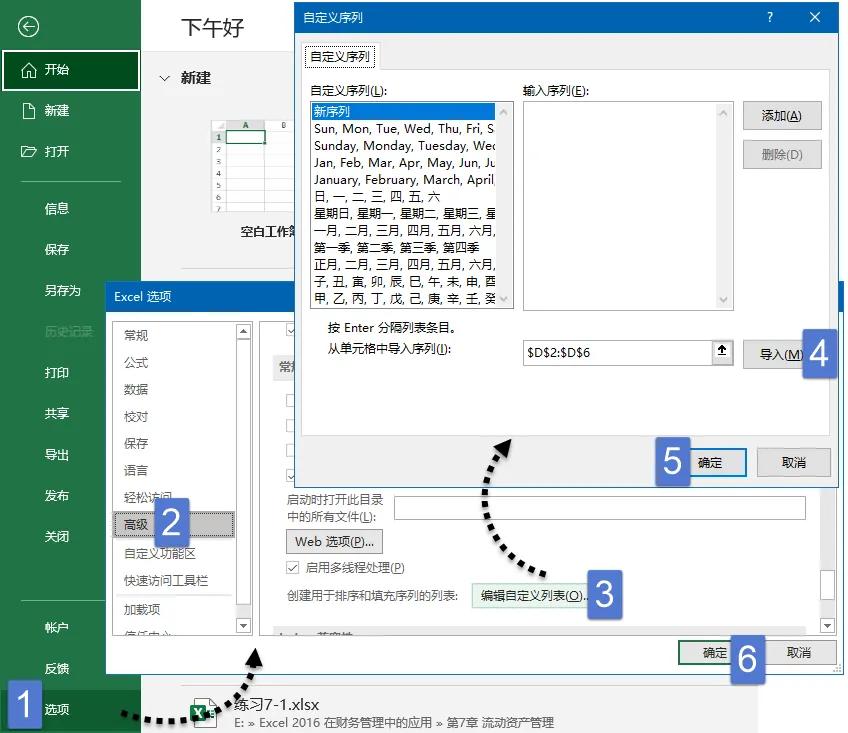
Task: Cancel Excel 选项 with its 取消 button
Action: (x=799, y=653)
